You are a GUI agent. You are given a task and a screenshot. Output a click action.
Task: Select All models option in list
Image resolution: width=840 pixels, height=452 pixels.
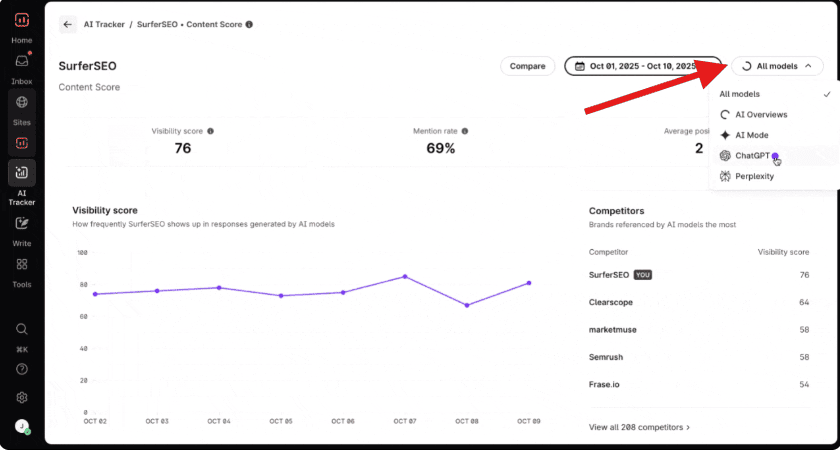coord(774,94)
